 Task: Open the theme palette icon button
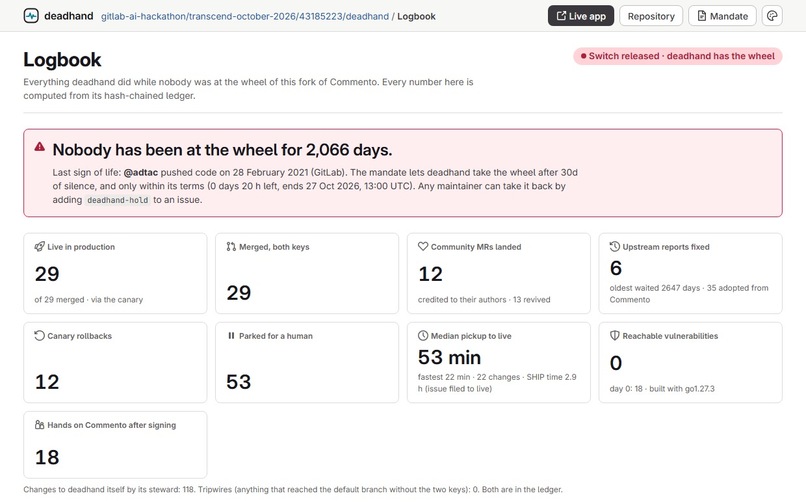point(772,16)
